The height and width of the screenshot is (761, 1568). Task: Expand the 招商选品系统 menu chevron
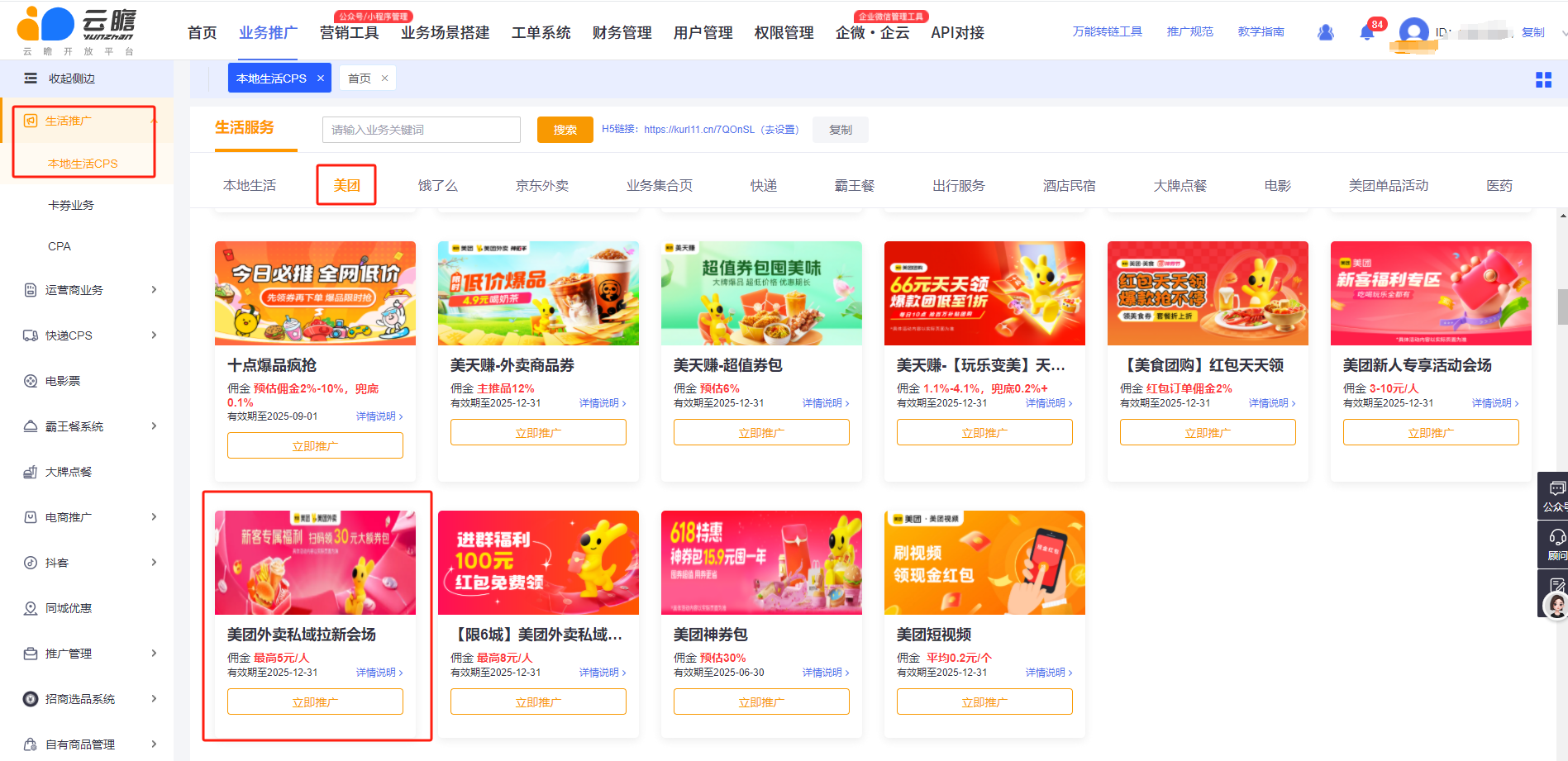154,699
